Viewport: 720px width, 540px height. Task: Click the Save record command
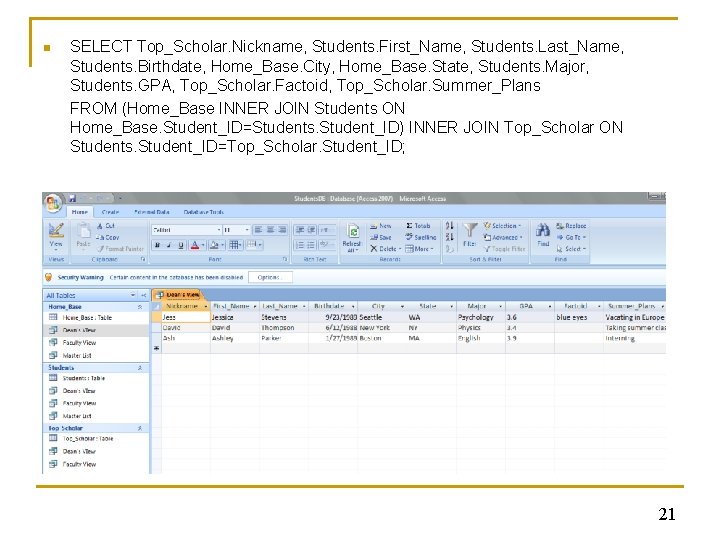pos(381,237)
